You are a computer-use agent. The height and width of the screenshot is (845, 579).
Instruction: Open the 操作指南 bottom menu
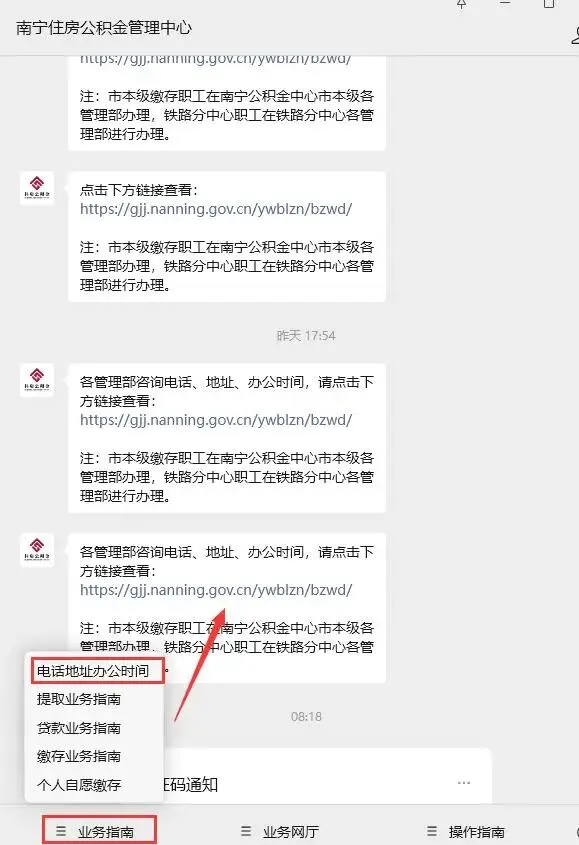point(466,831)
